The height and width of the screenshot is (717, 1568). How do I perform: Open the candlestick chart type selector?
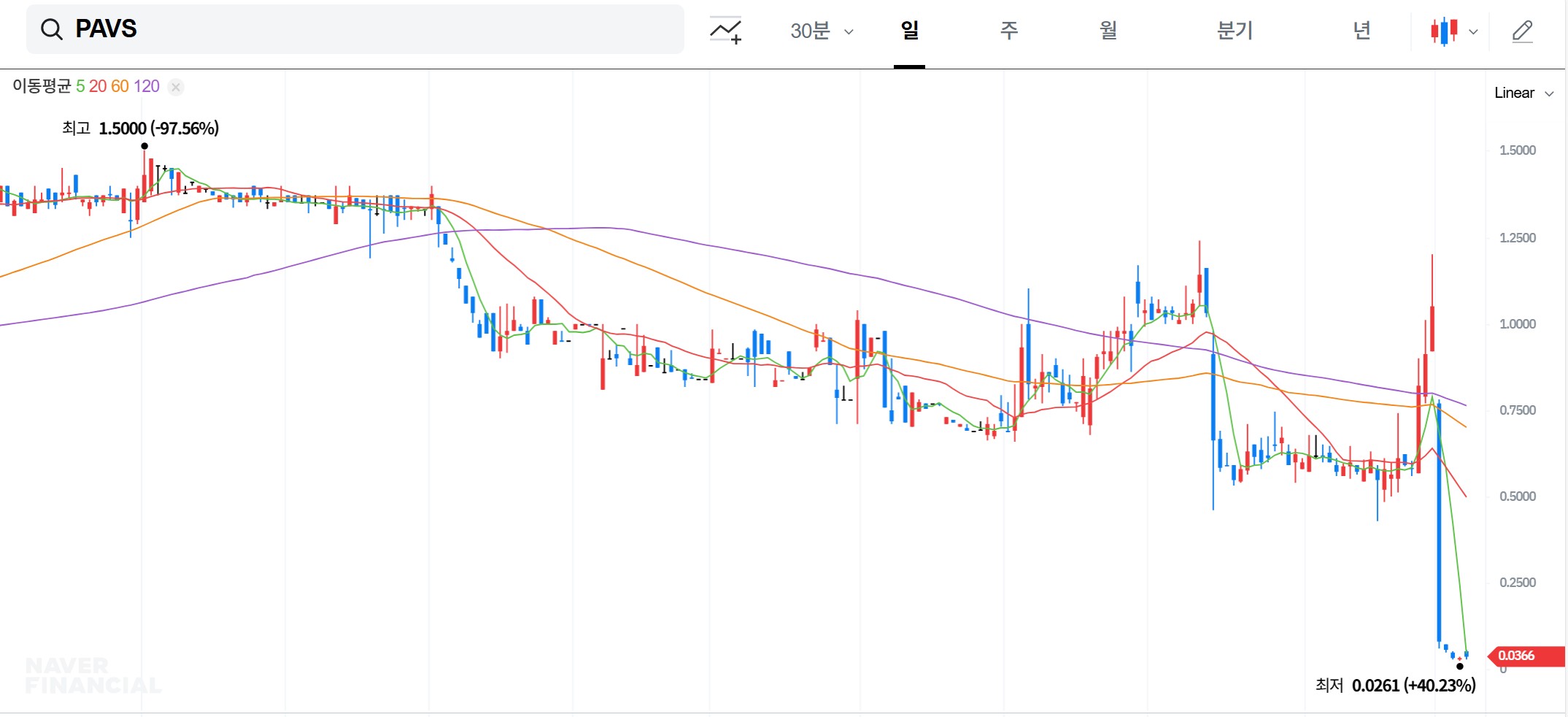pyautogui.click(x=1444, y=31)
